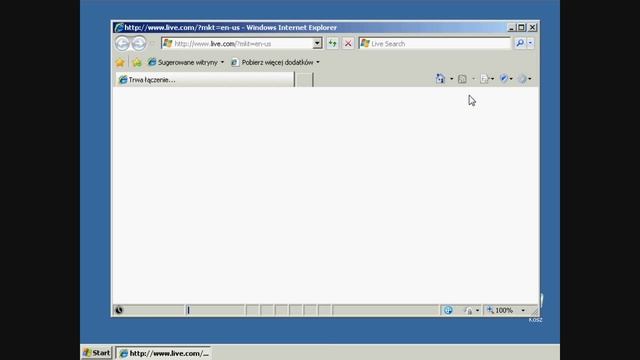Click the Internet security zone icon
This screenshot has width=640, height=360.
pyautogui.click(x=448, y=311)
